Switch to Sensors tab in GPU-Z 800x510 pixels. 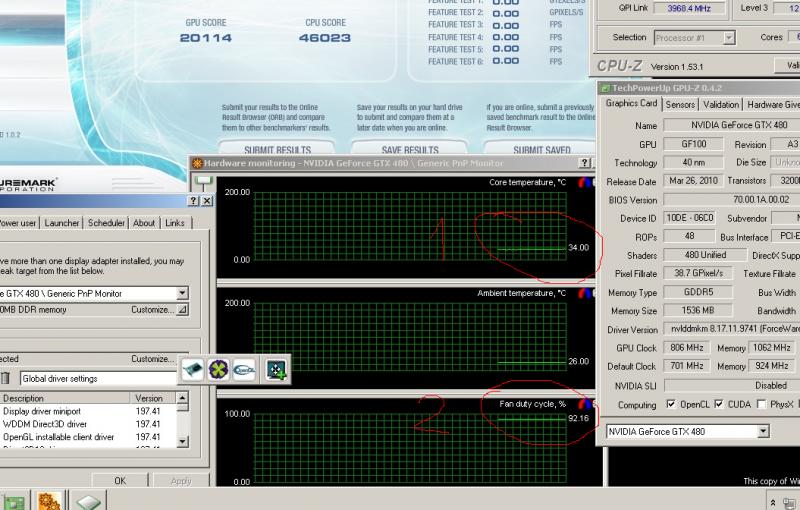pyautogui.click(x=680, y=105)
